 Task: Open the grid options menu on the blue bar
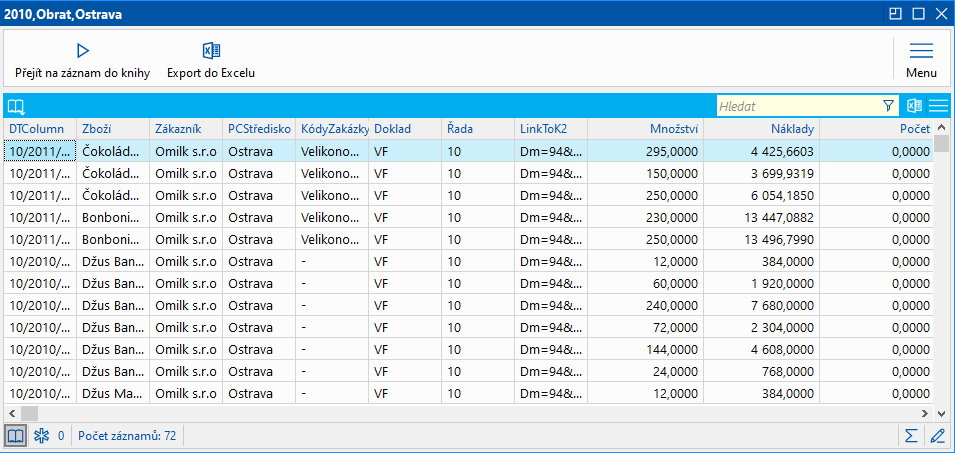tap(938, 106)
